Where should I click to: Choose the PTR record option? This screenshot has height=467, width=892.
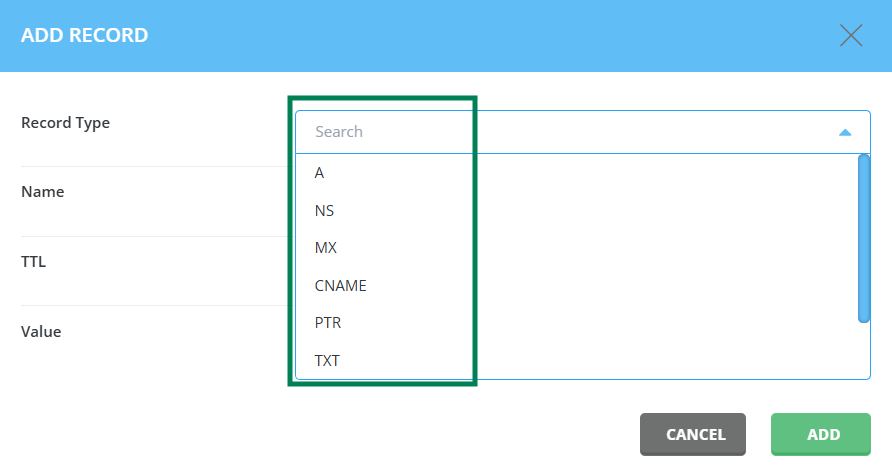click(x=576, y=323)
